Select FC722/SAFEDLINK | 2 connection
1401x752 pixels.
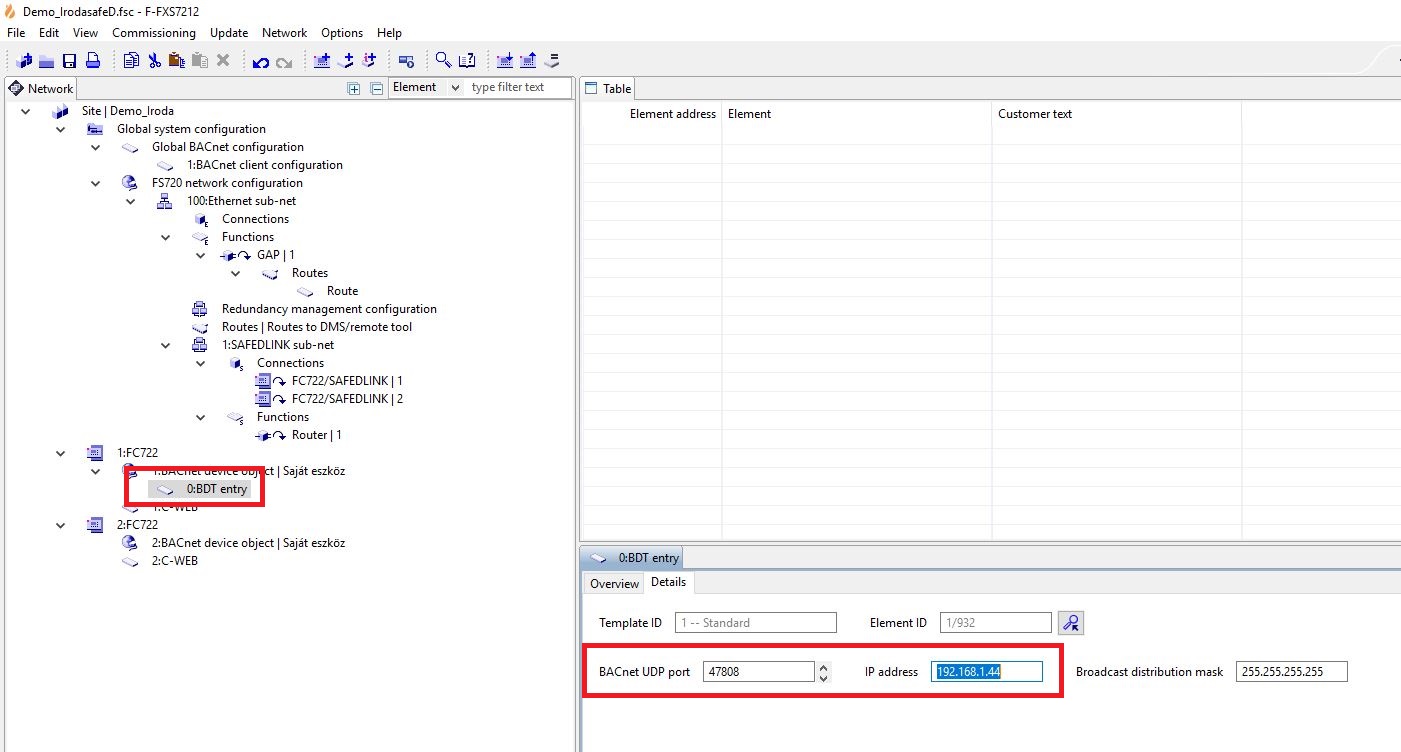point(346,399)
